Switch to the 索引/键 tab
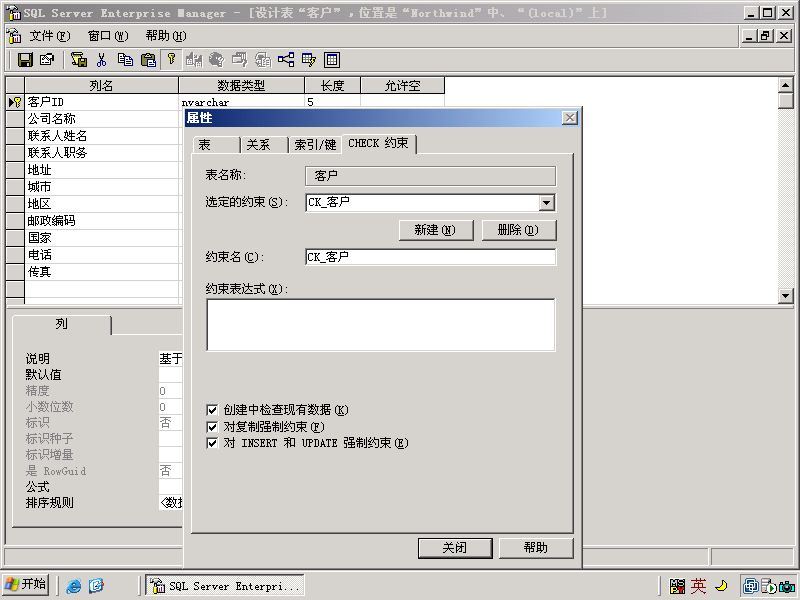 [315, 145]
